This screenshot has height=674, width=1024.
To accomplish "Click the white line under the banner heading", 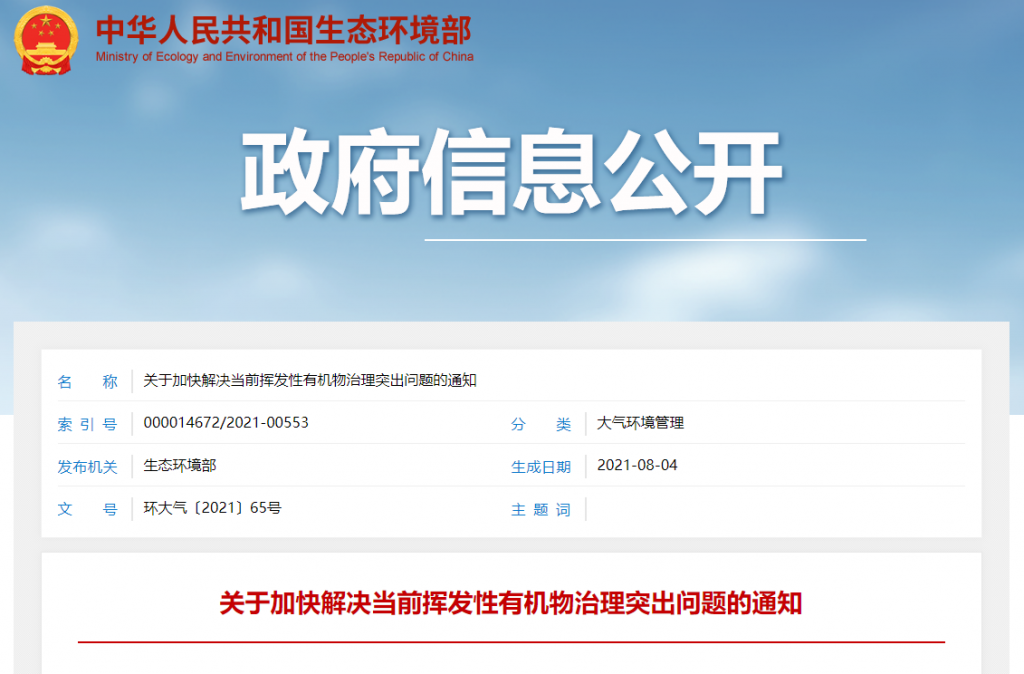I will [x=645, y=240].
